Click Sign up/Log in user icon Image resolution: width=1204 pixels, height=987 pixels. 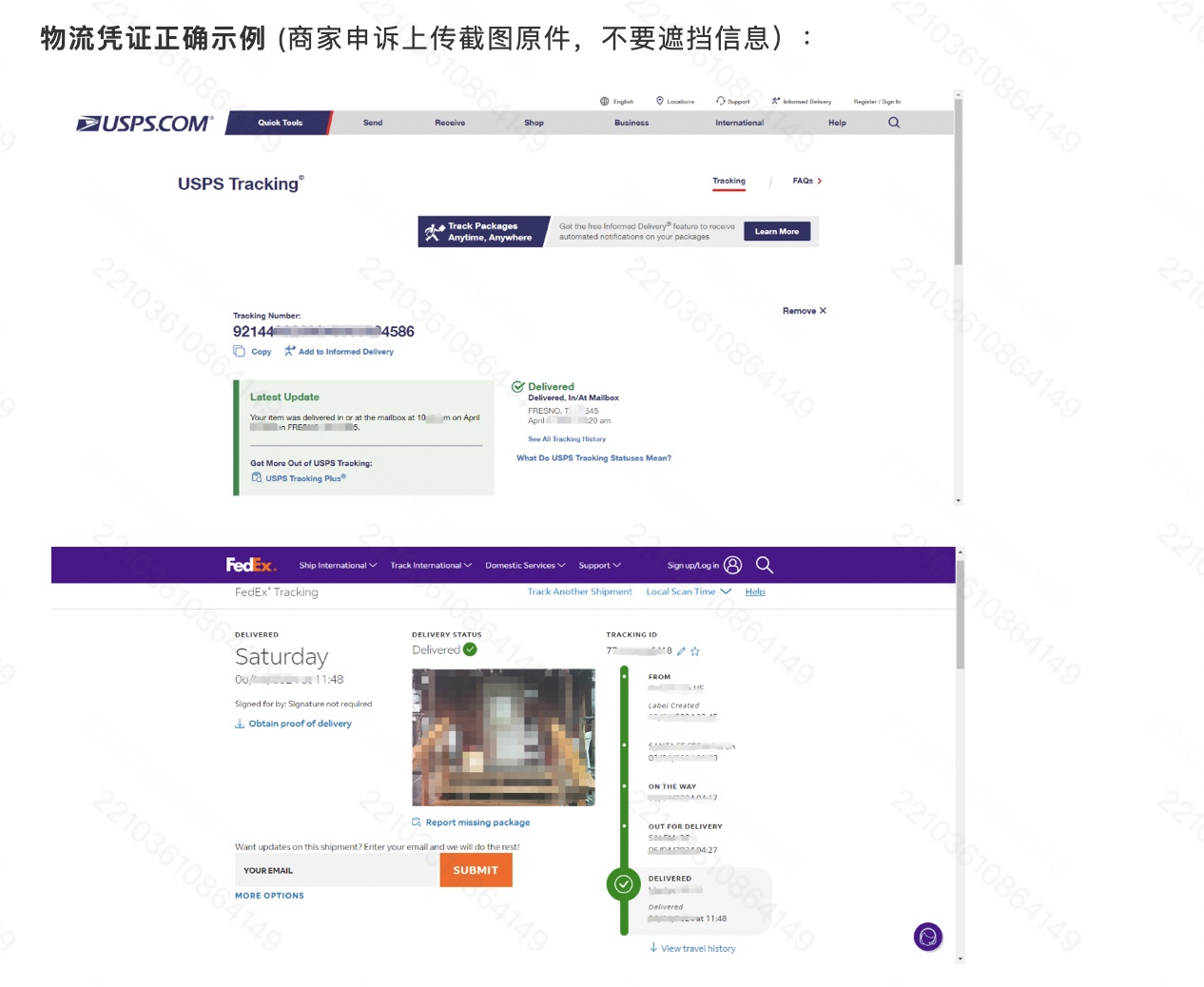coord(732,565)
